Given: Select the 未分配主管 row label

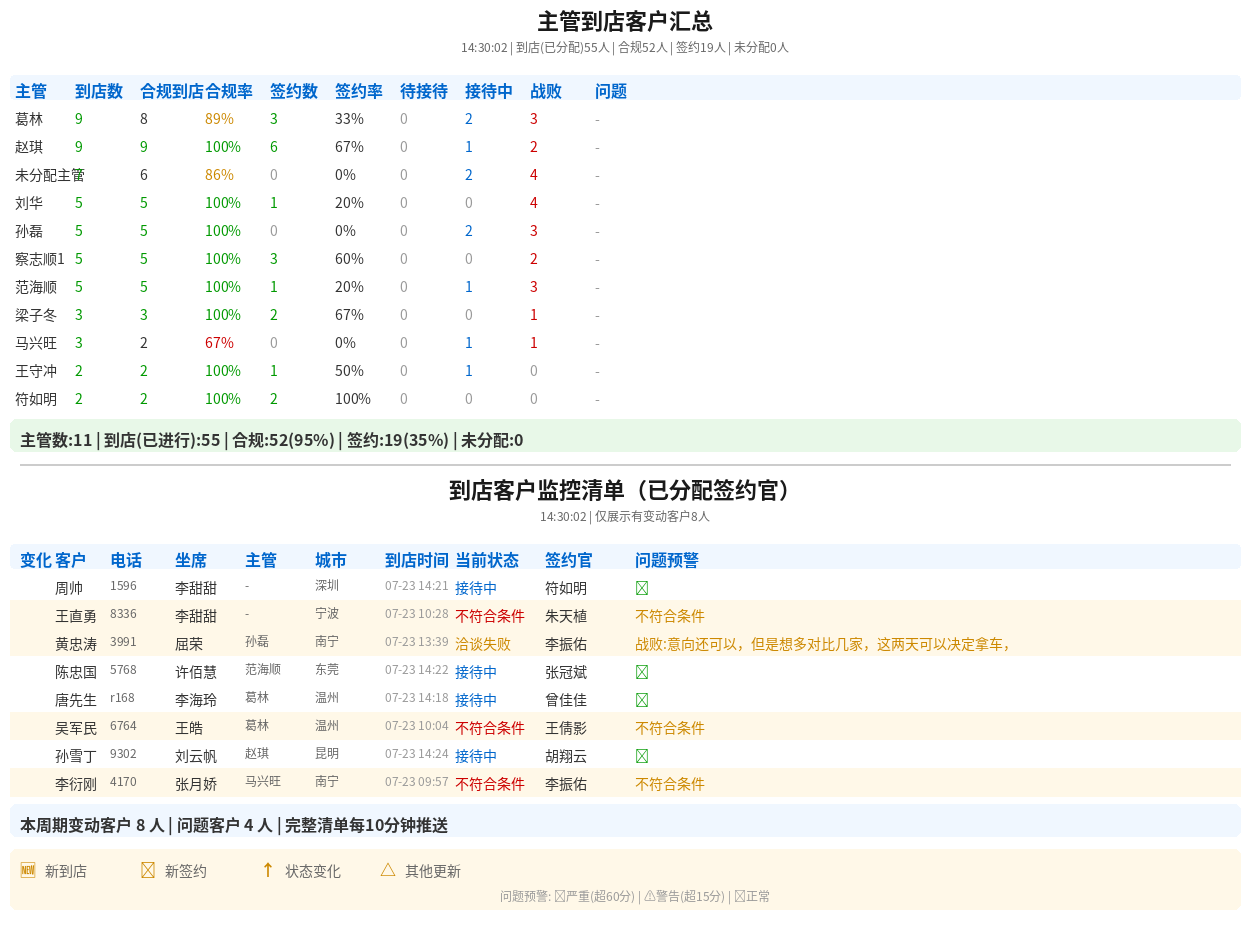Looking at the screenshot, I should pyautogui.click(x=50, y=175).
